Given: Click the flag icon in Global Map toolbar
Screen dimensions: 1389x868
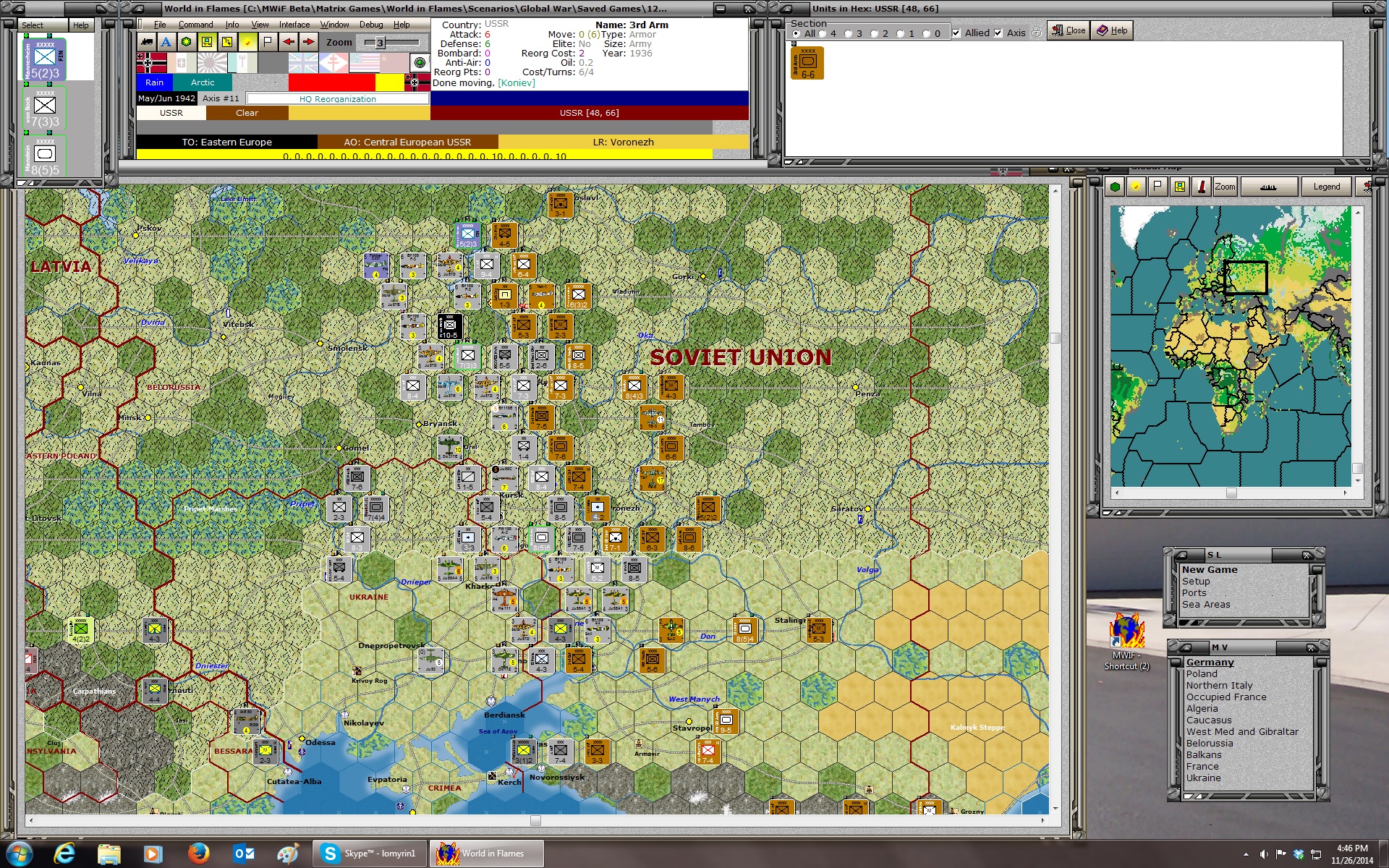Looking at the screenshot, I should coord(1157,187).
